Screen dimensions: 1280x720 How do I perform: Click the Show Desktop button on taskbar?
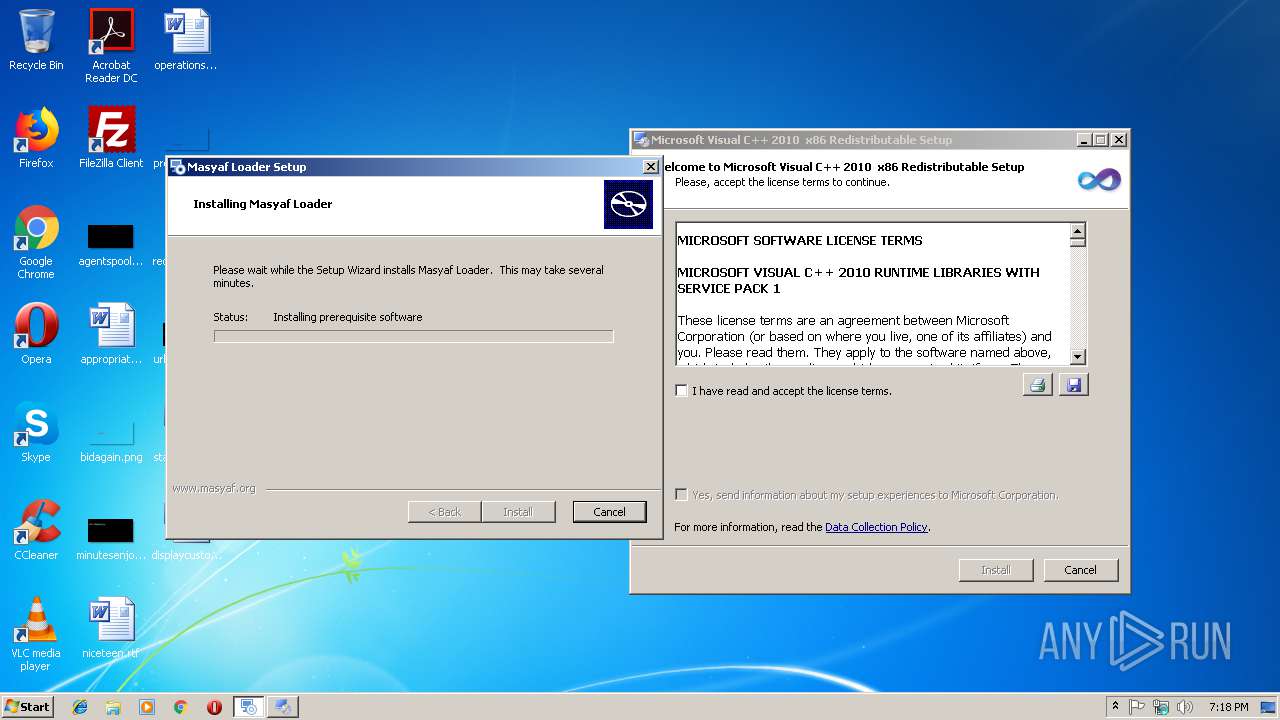tap(1268, 707)
